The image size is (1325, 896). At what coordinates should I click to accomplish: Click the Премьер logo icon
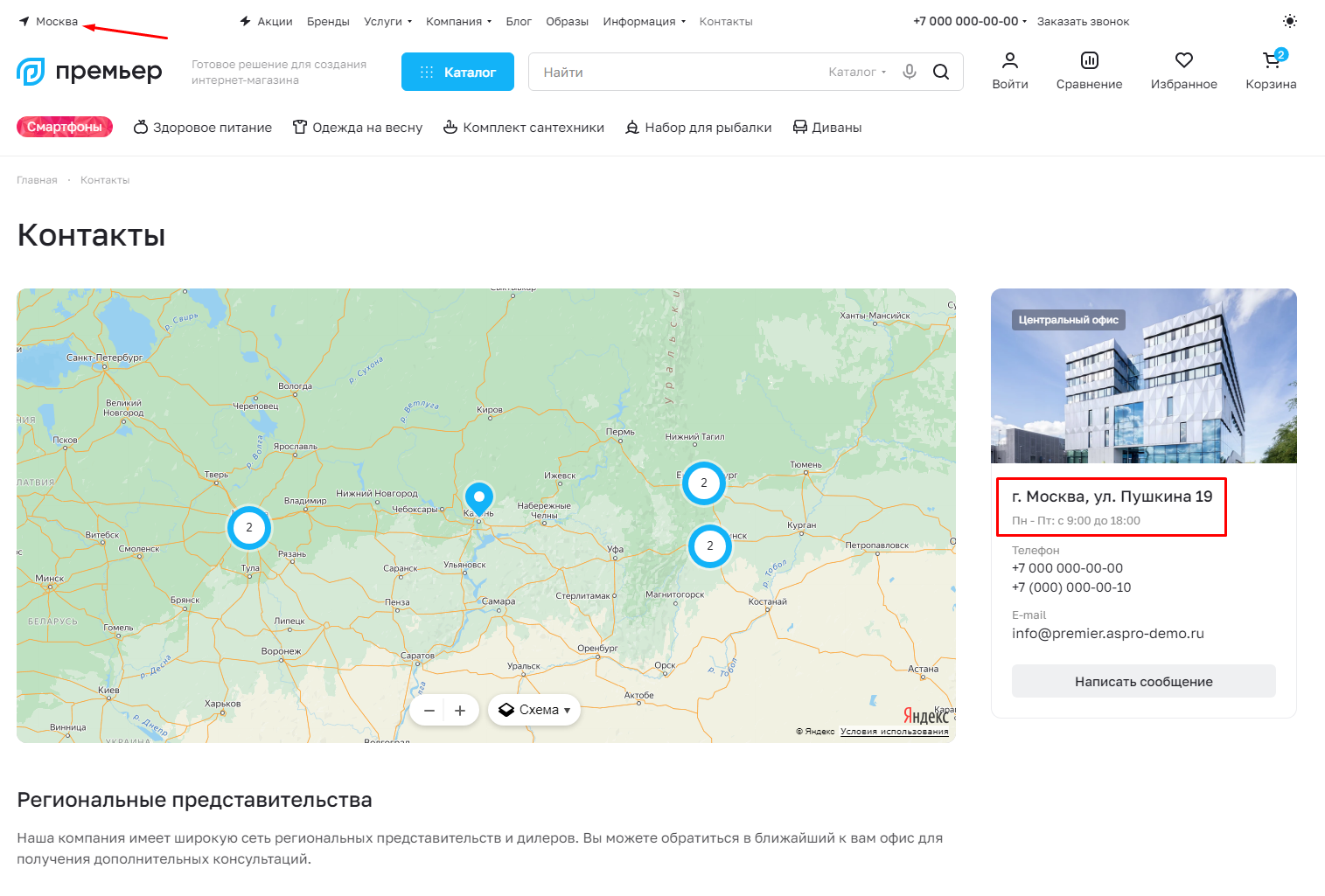point(31,71)
